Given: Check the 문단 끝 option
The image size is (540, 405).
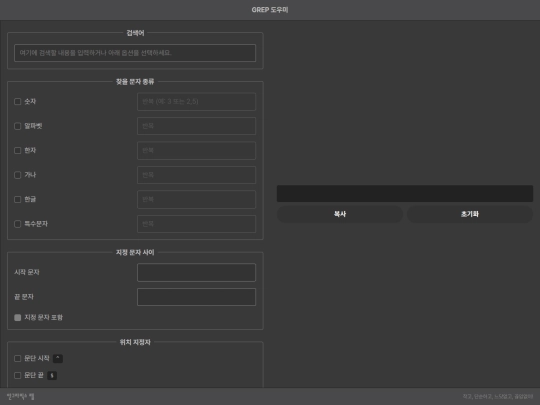Looking at the screenshot, I should click(18, 375).
